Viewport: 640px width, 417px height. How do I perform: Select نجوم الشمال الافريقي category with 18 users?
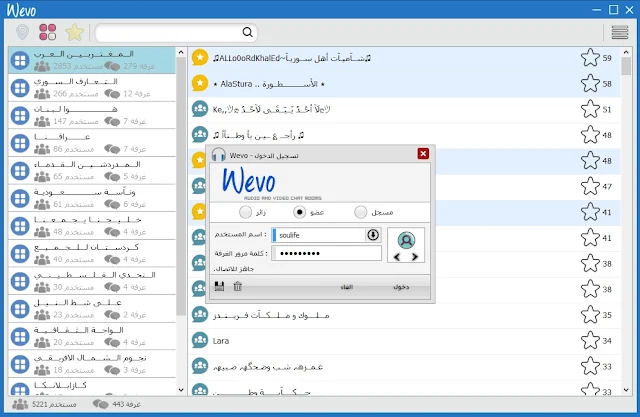pos(92,364)
